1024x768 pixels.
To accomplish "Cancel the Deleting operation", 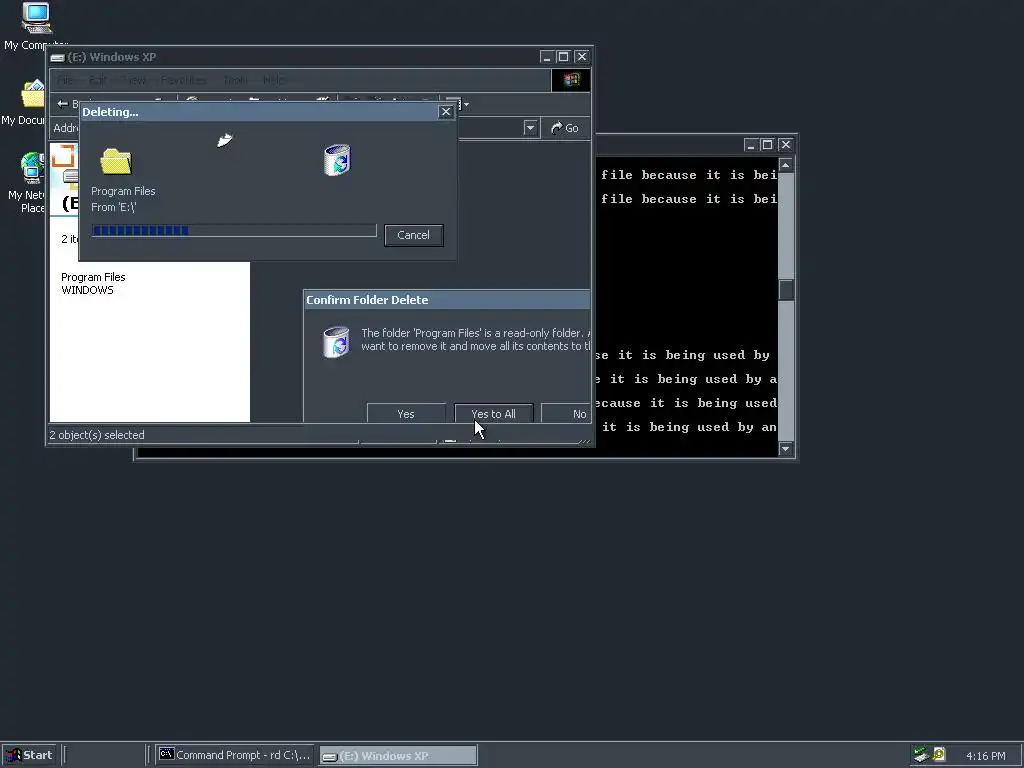I will pyautogui.click(x=413, y=235).
